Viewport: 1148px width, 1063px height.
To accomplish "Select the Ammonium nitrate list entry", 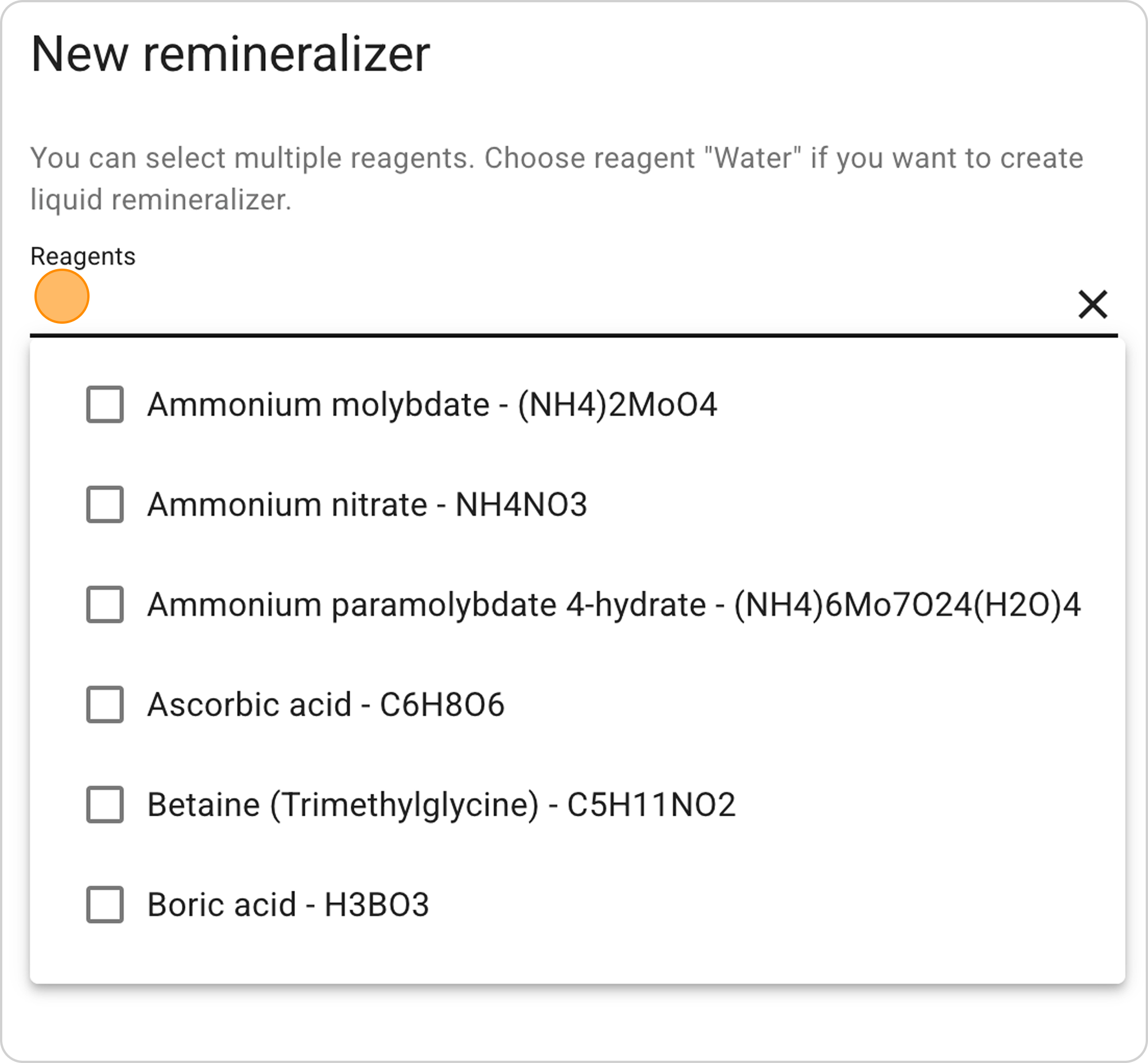I will (368, 505).
